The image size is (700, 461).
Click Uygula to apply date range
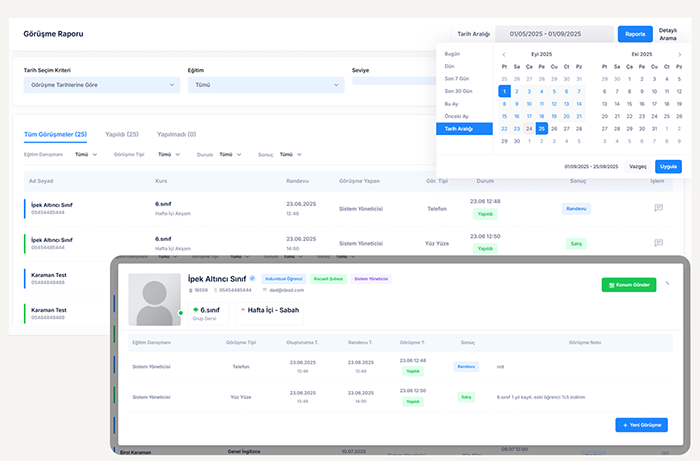(668, 166)
